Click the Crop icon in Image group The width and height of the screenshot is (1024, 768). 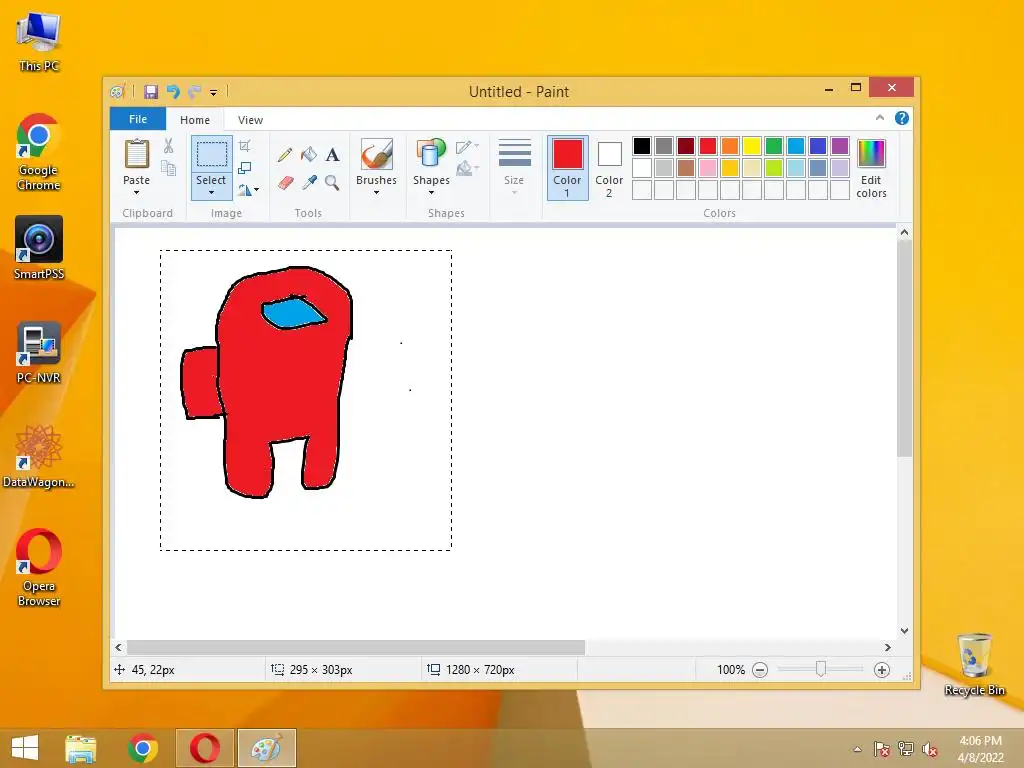(245, 146)
